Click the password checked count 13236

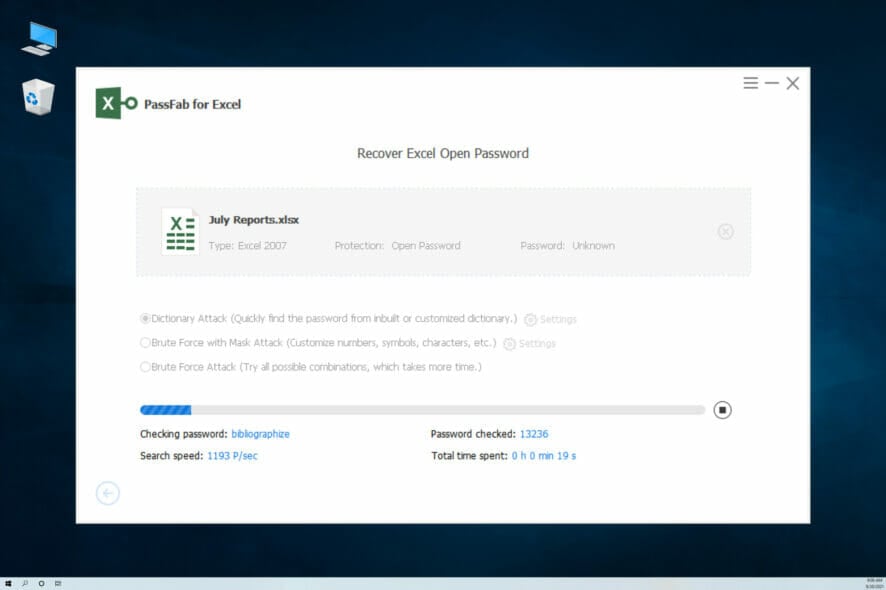[x=534, y=434]
